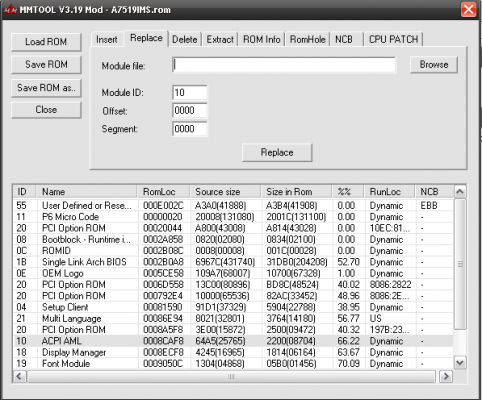The height and width of the screenshot is (400, 482).
Task: Click the MMTOOL title bar app icon
Action: pyautogui.click(x=10, y=9)
